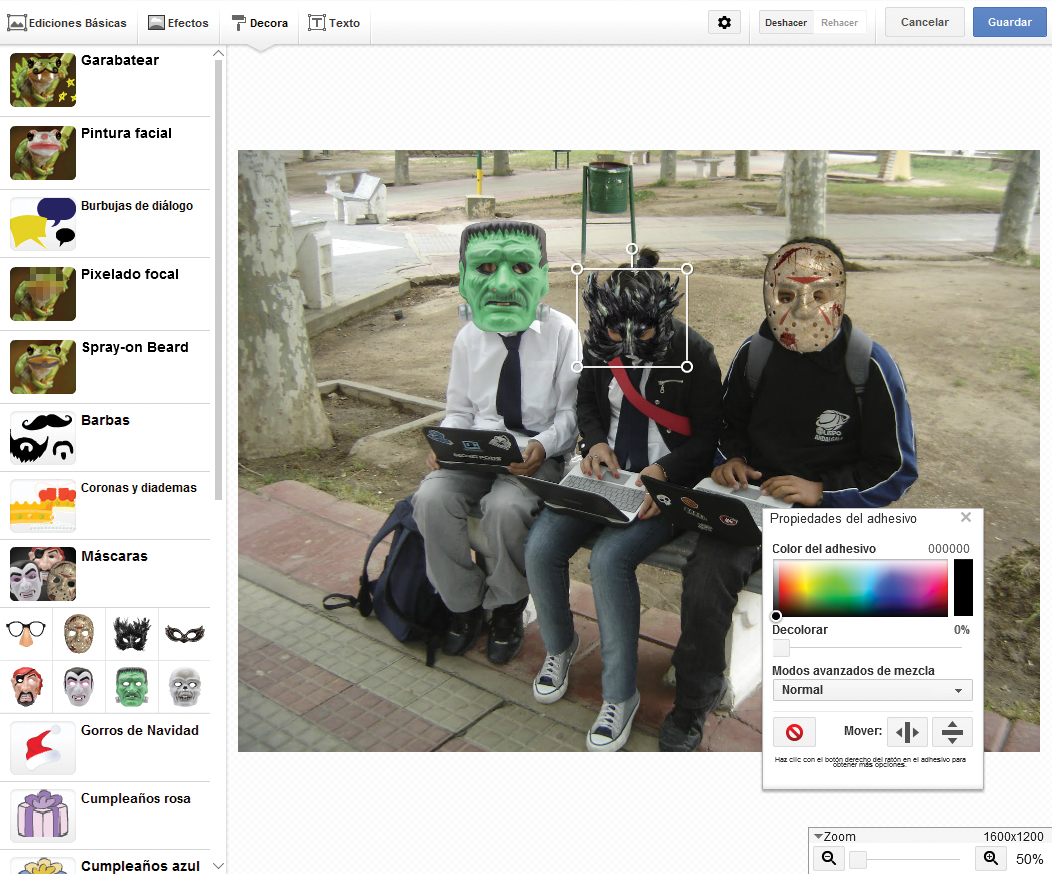Click the Cumpleaños azul label
The height and width of the screenshot is (874, 1052).
[x=140, y=866]
